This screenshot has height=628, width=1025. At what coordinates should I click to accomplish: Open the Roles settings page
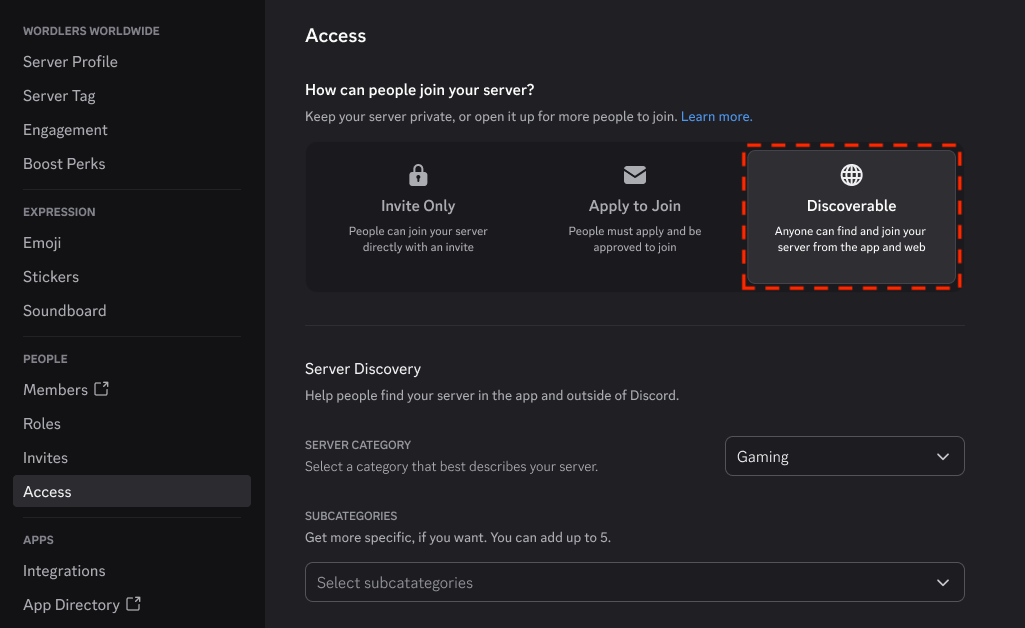coord(42,423)
